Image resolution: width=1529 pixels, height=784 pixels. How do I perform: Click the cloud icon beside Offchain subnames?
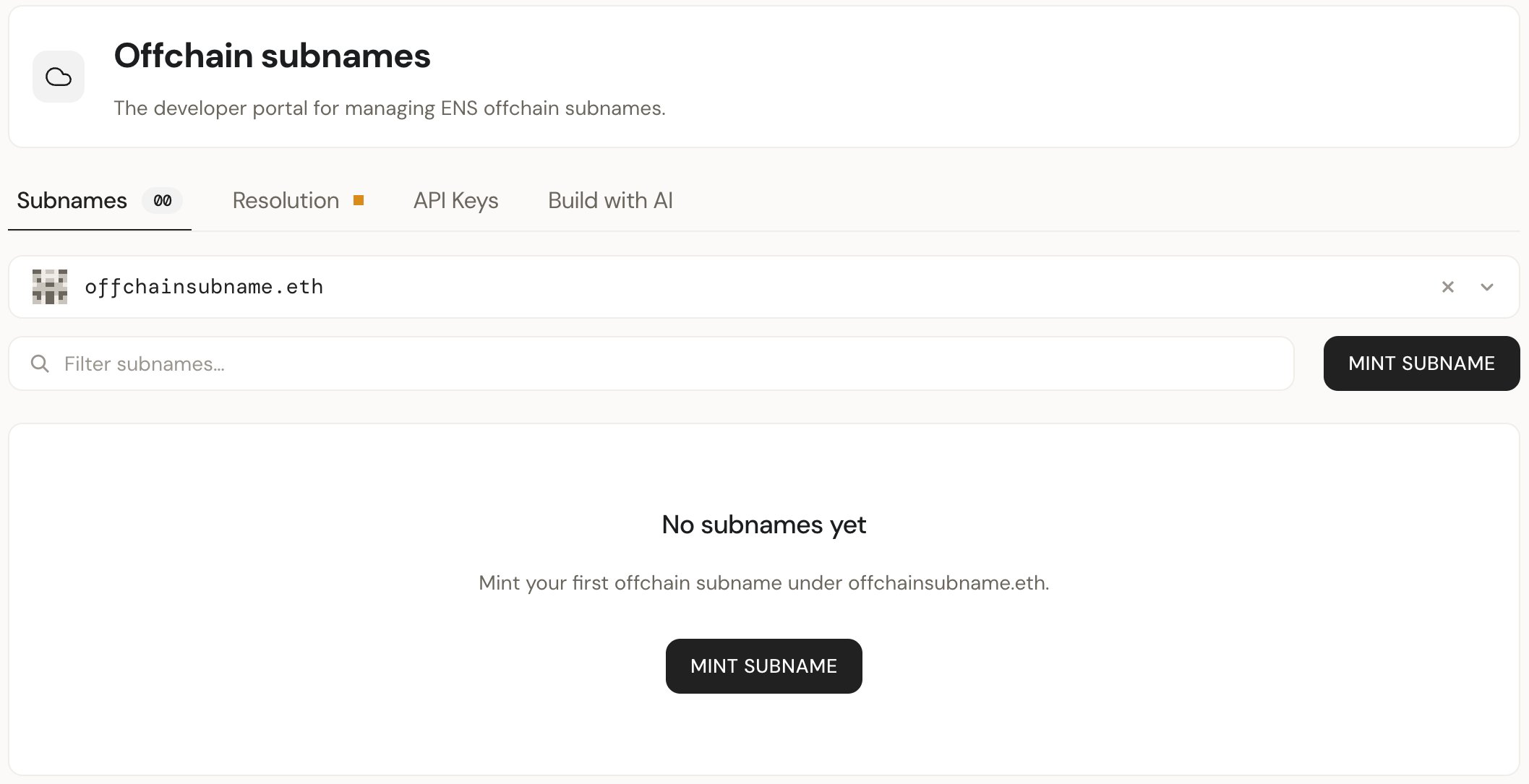pos(59,77)
